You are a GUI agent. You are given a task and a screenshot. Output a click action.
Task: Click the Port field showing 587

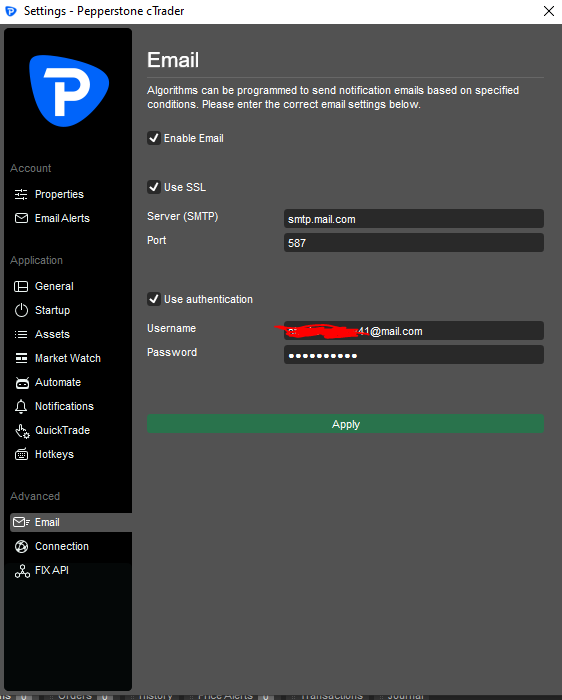pyautogui.click(x=414, y=243)
